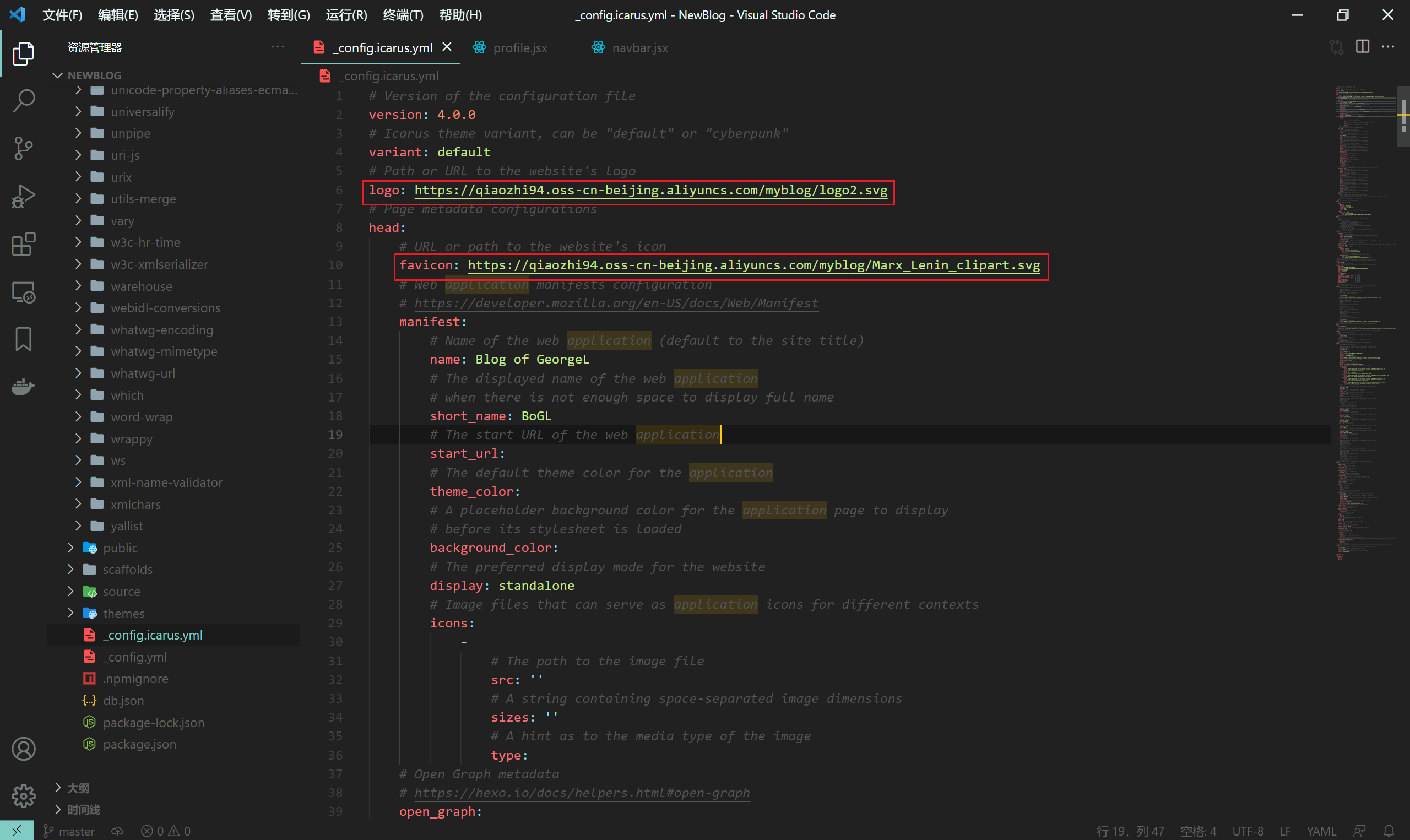The height and width of the screenshot is (840, 1410).
Task: Open the 终端(T) menu
Action: pos(402,15)
